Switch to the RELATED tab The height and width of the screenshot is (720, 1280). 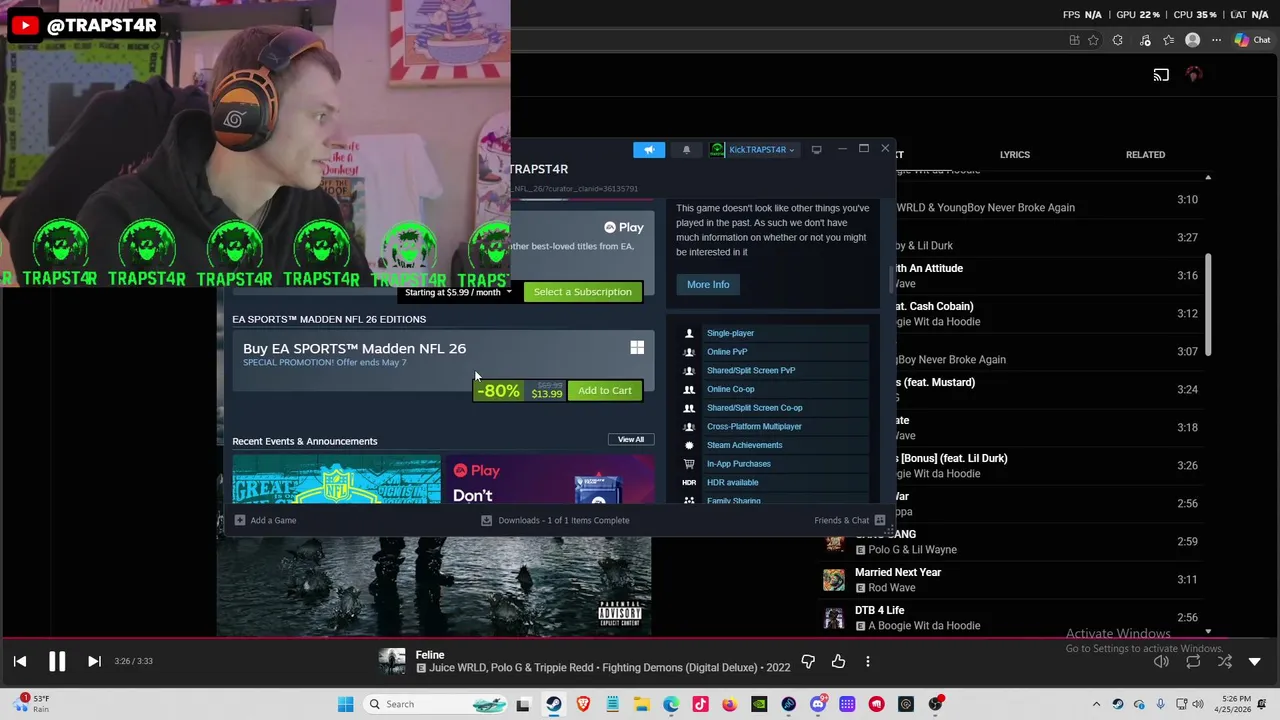tap(1145, 154)
